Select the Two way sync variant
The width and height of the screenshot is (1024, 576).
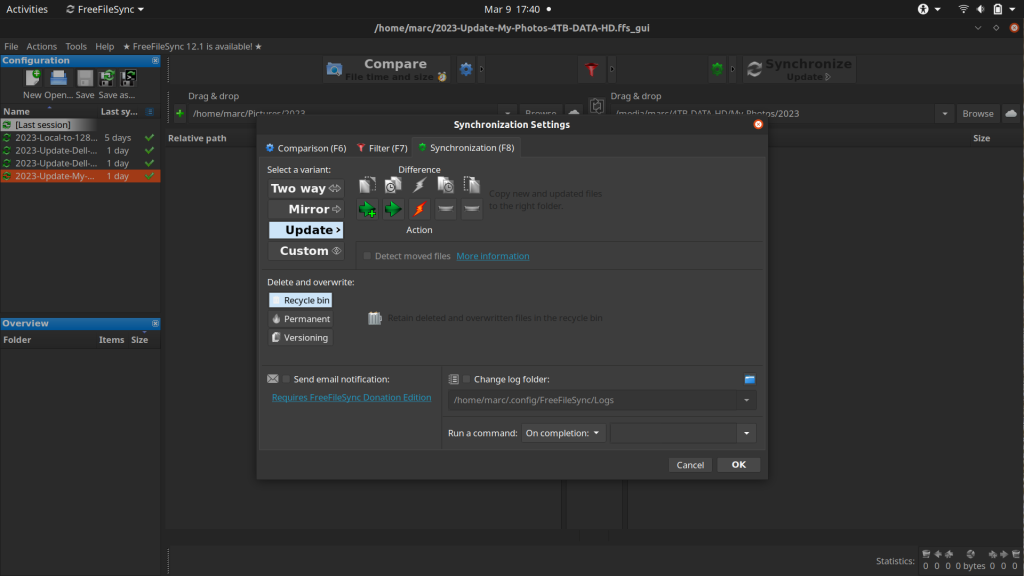(306, 189)
